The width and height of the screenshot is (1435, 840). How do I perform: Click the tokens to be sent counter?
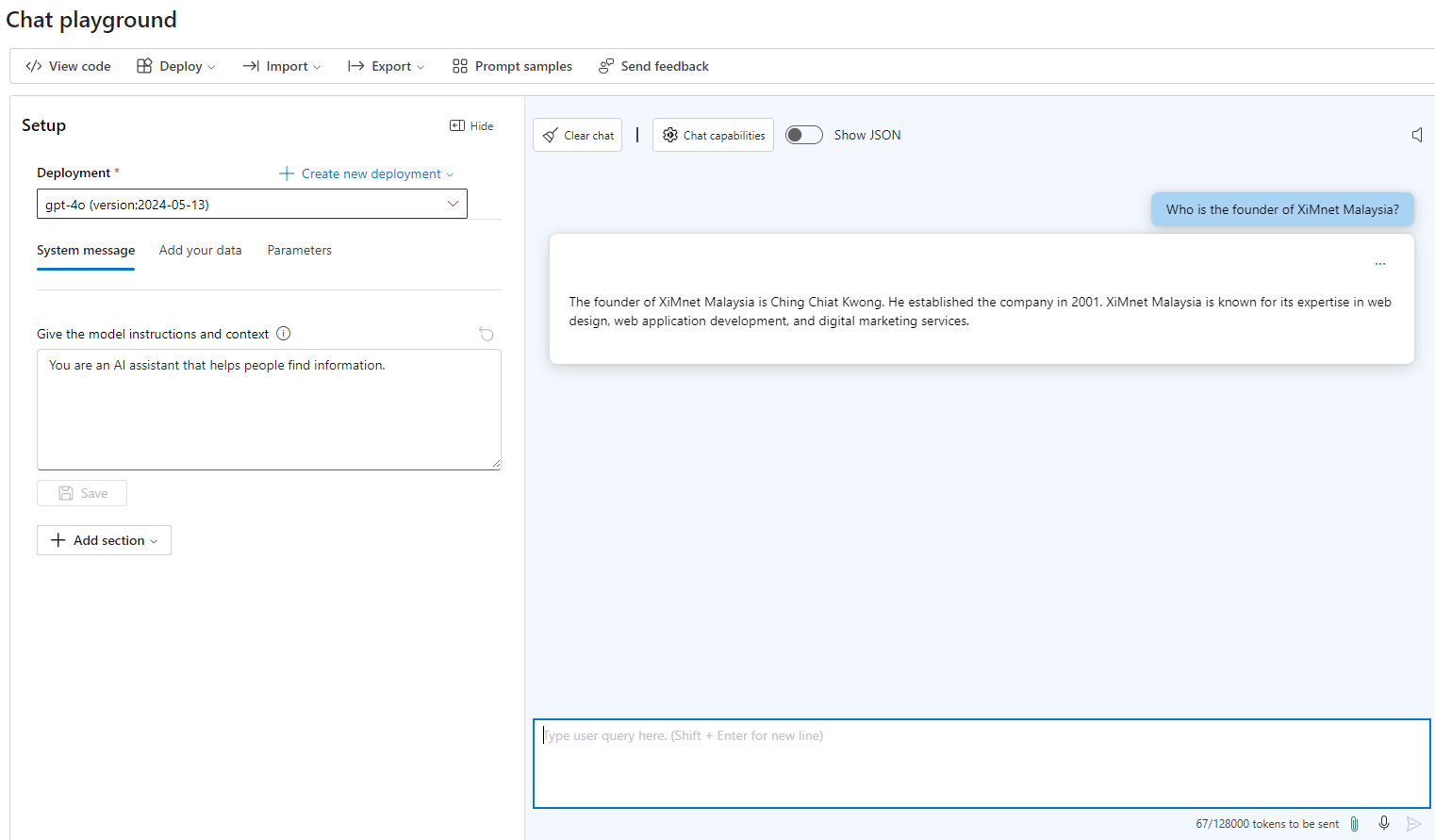pos(1267,823)
